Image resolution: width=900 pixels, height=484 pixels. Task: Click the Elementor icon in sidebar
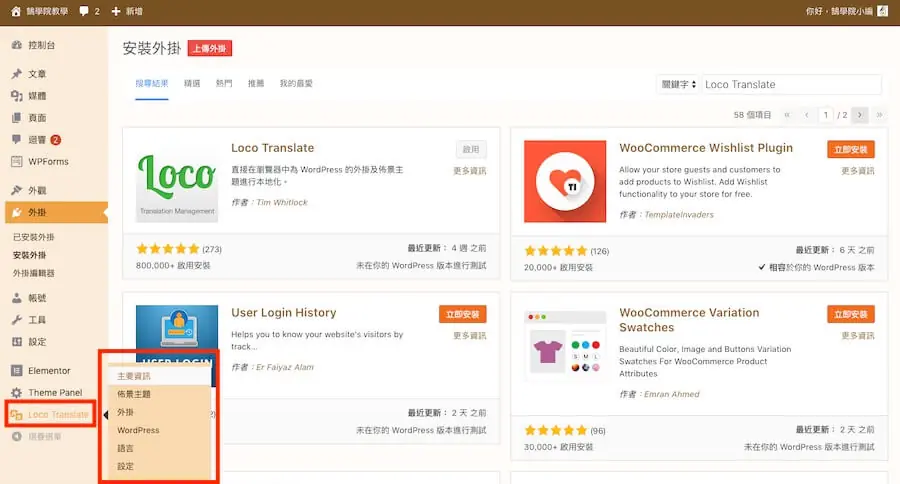pyautogui.click(x=17, y=370)
